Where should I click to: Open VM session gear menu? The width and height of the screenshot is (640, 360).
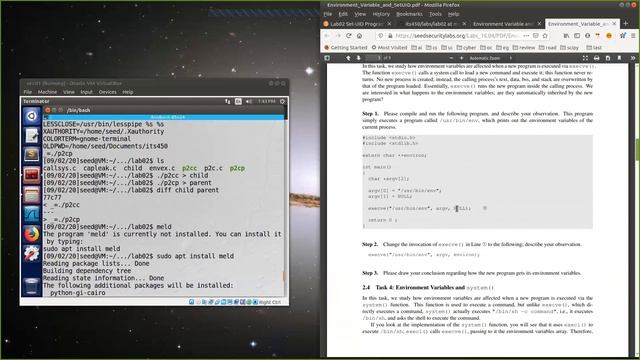282,101
